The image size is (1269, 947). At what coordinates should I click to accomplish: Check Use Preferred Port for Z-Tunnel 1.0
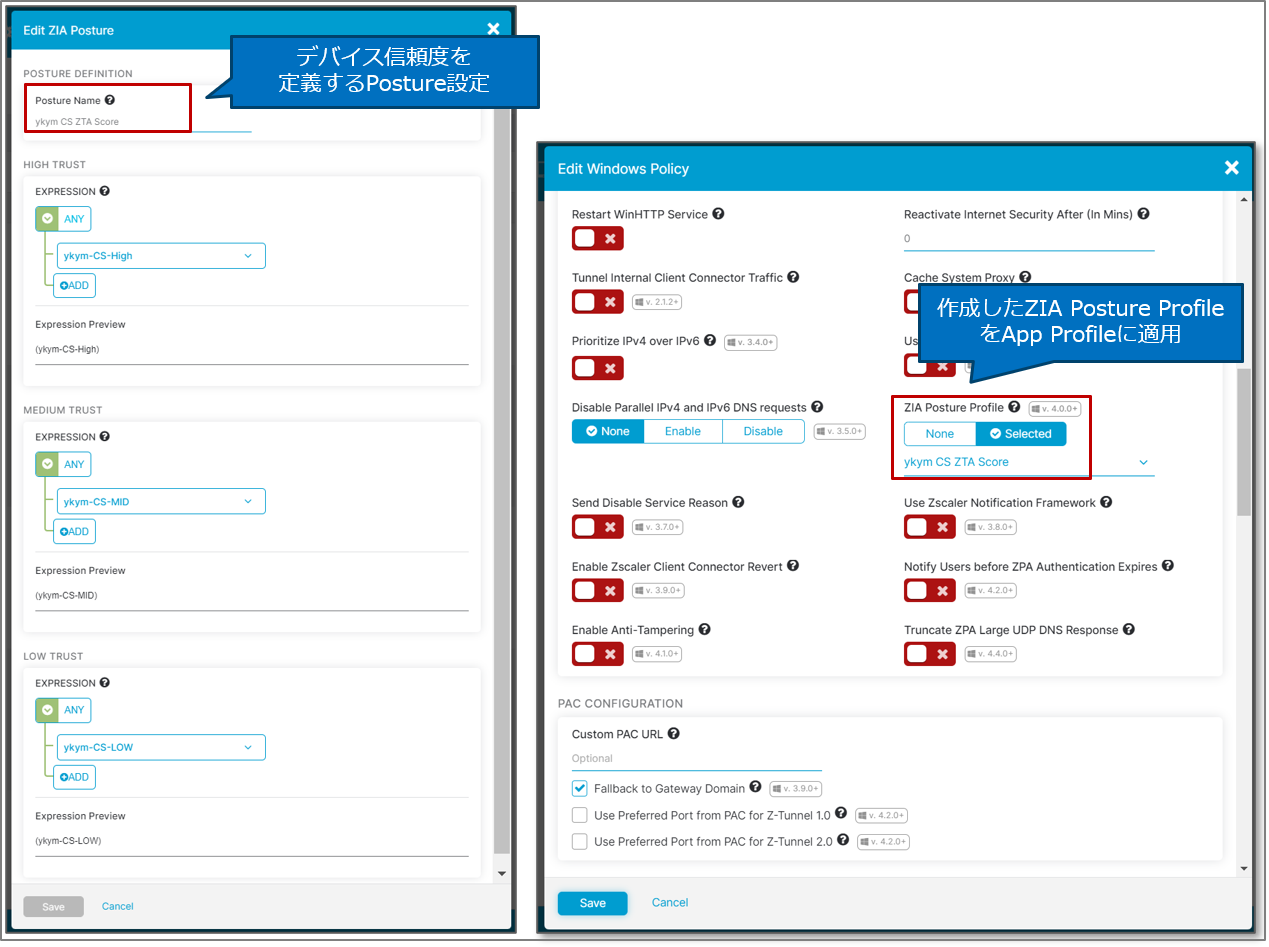(x=580, y=815)
